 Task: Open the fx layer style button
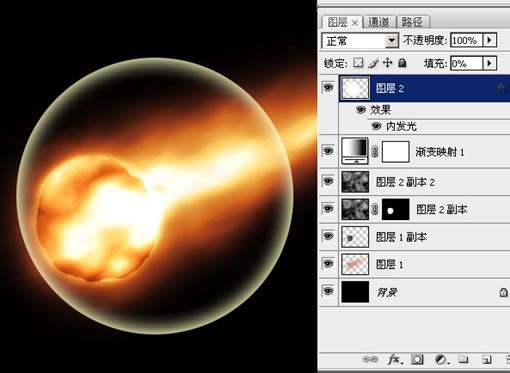(x=395, y=359)
